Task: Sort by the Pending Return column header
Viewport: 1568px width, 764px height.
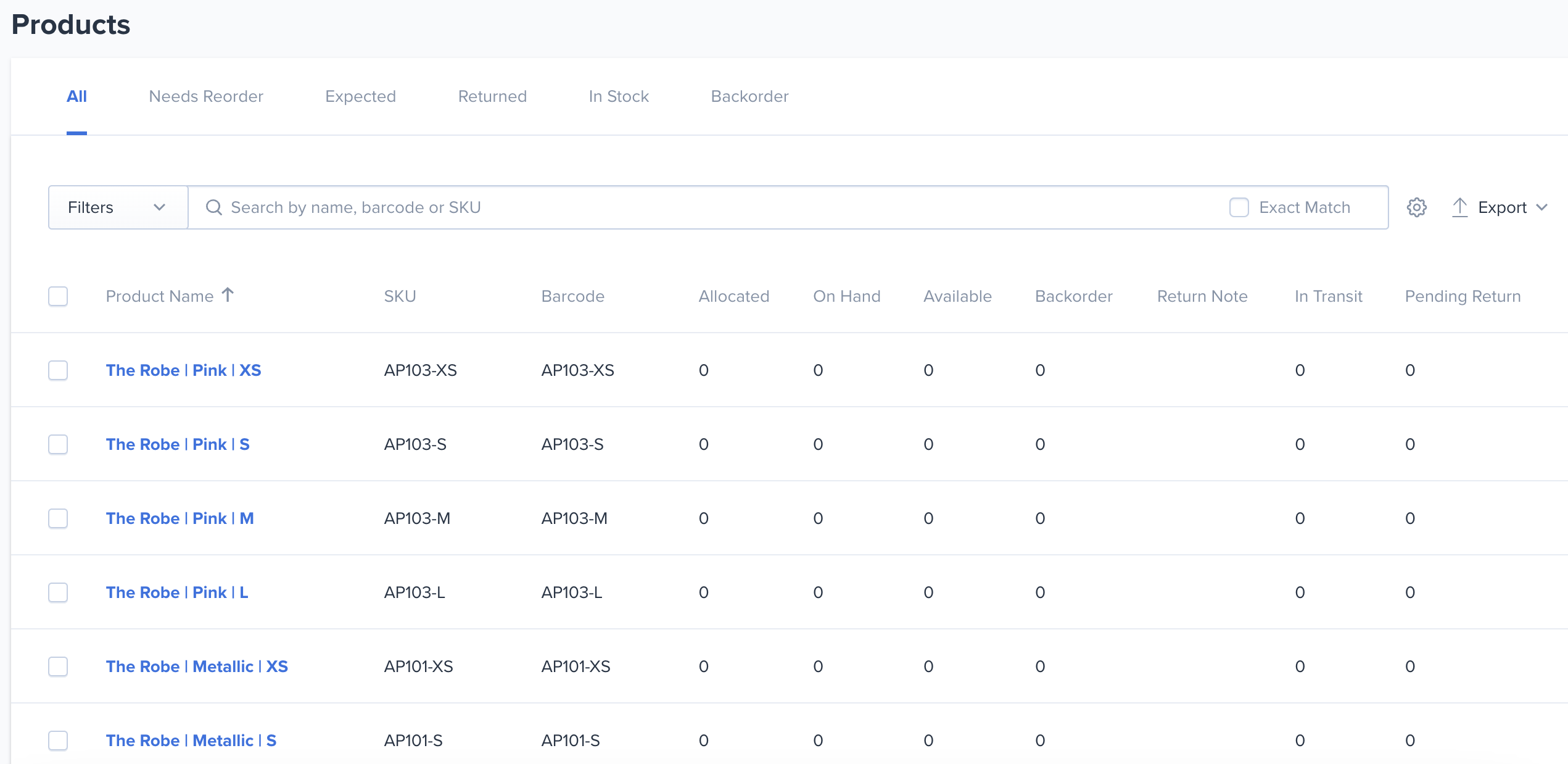Action: click(x=1463, y=296)
